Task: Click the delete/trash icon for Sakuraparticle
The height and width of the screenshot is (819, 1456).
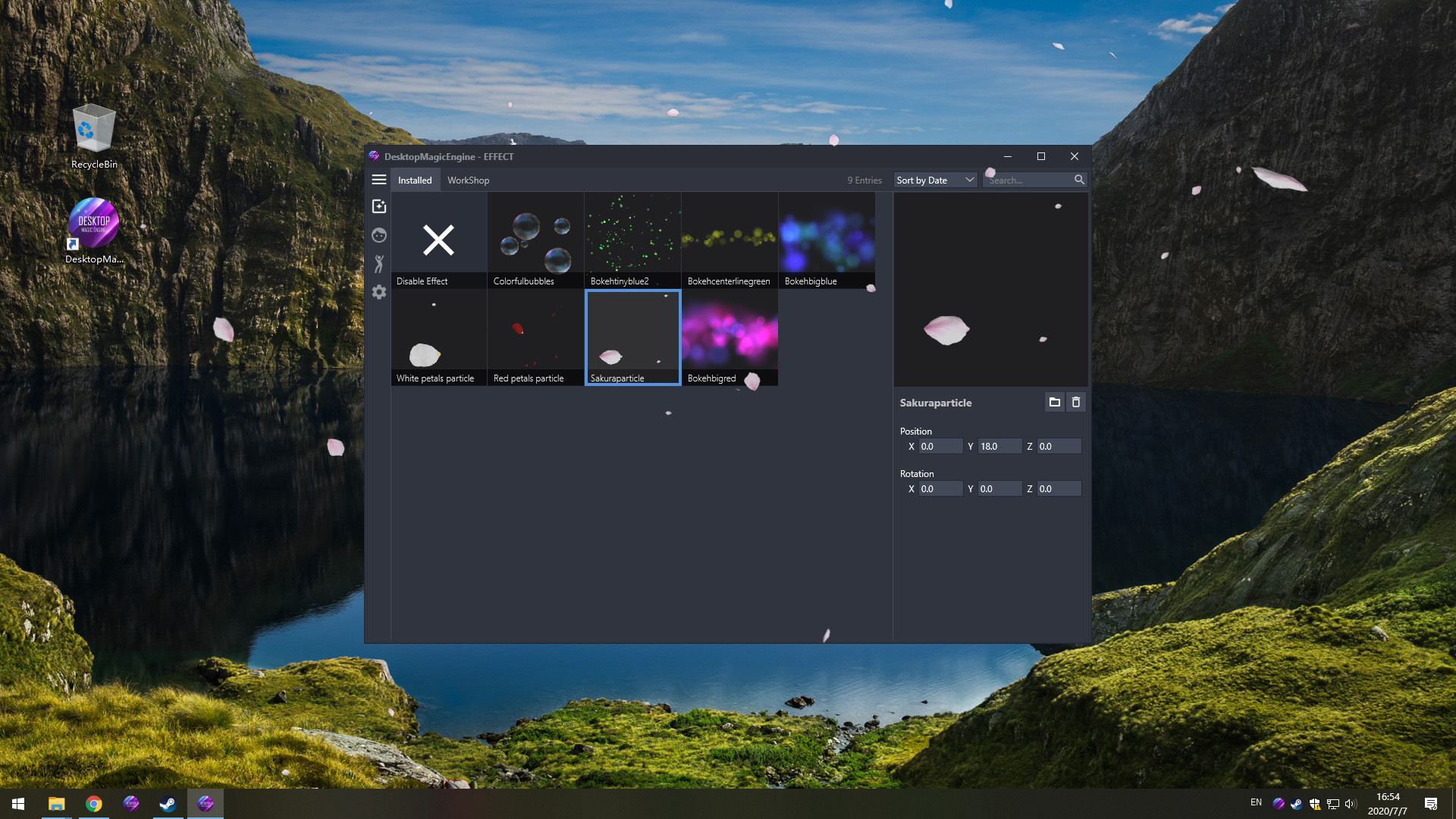Action: tap(1076, 402)
